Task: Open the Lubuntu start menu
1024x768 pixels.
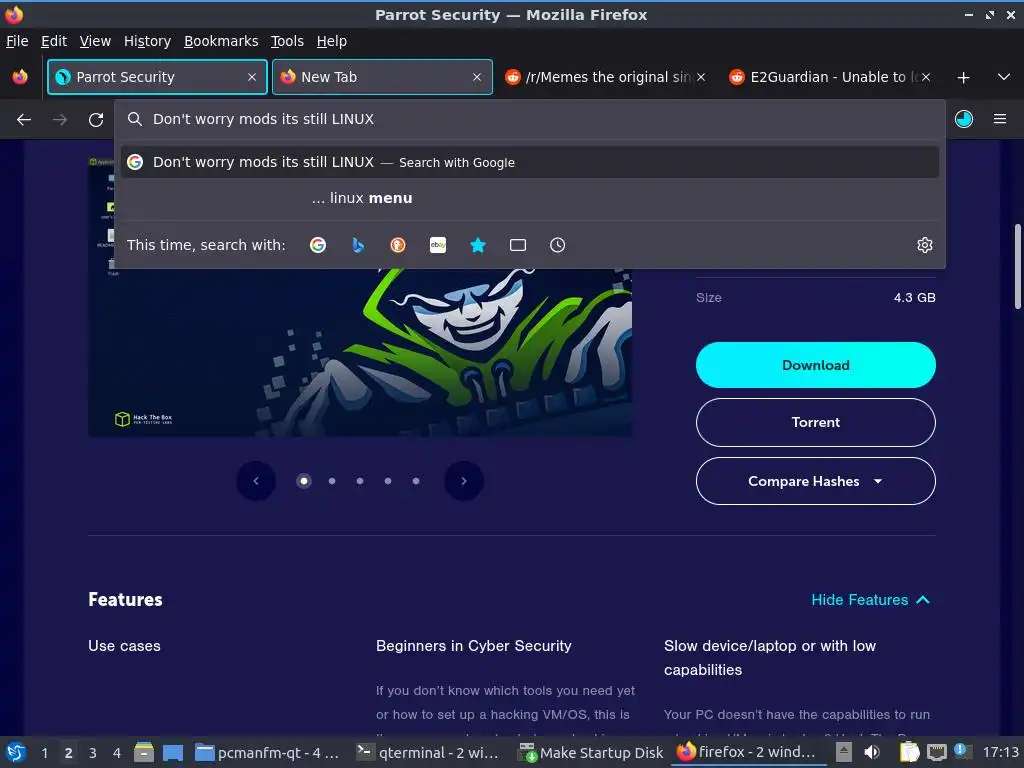Action: pyautogui.click(x=16, y=752)
